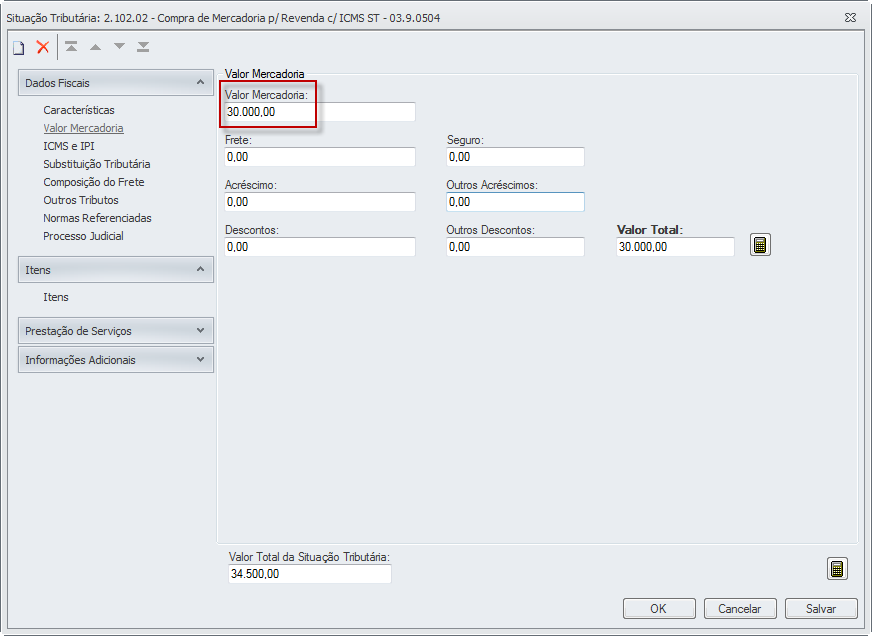Click calculator icon beside Valor Total
The image size is (872, 636).
click(760, 245)
